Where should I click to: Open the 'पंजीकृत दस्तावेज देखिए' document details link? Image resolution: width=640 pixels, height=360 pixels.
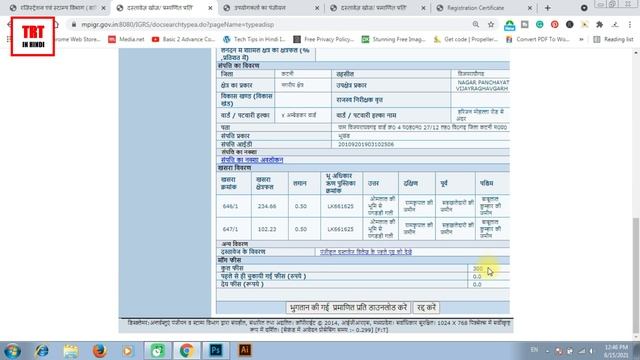click(x=366, y=252)
